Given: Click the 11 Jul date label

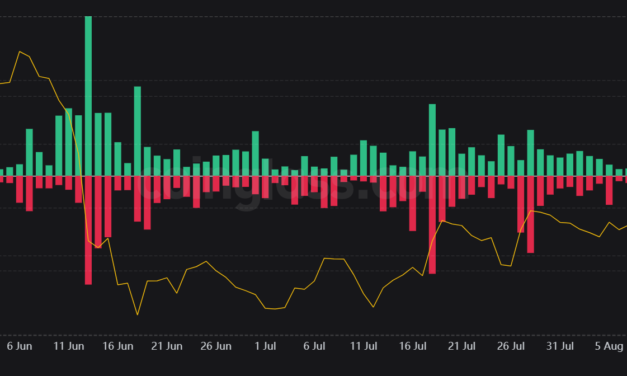Looking at the screenshot, I should (363, 346).
